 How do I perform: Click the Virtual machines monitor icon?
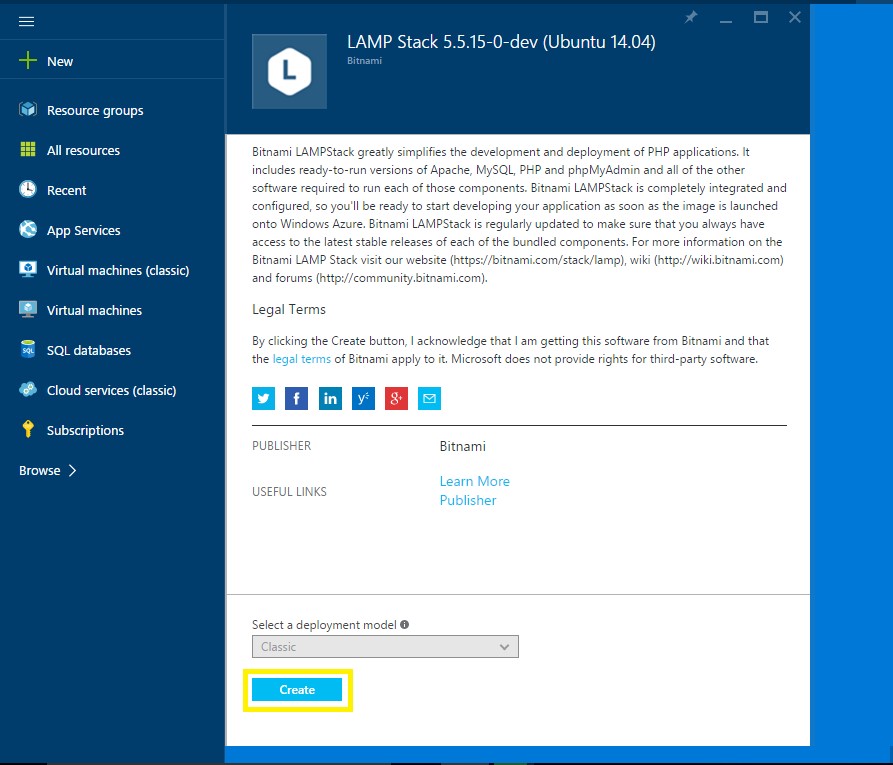pyautogui.click(x=27, y=309)
